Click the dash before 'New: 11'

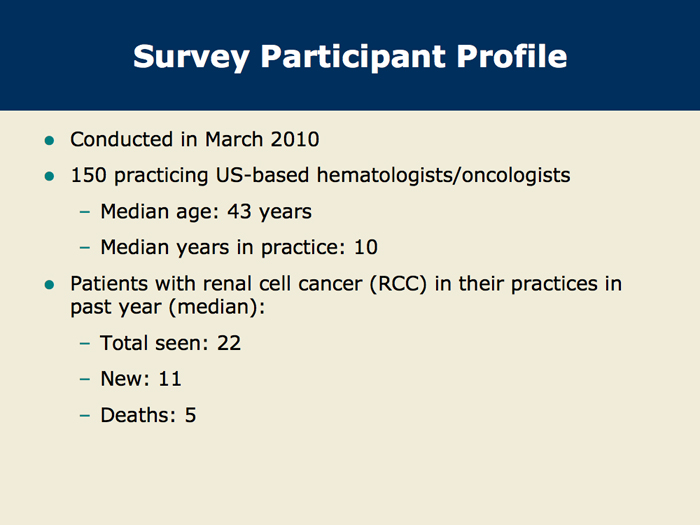pos(85,379)
